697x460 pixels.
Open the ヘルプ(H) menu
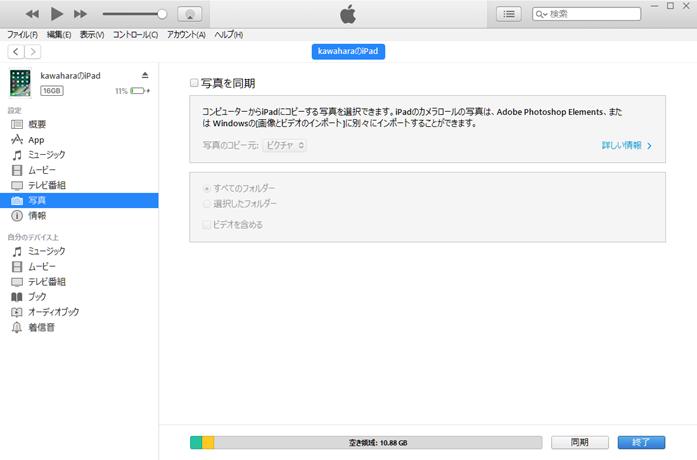point(228,35)
